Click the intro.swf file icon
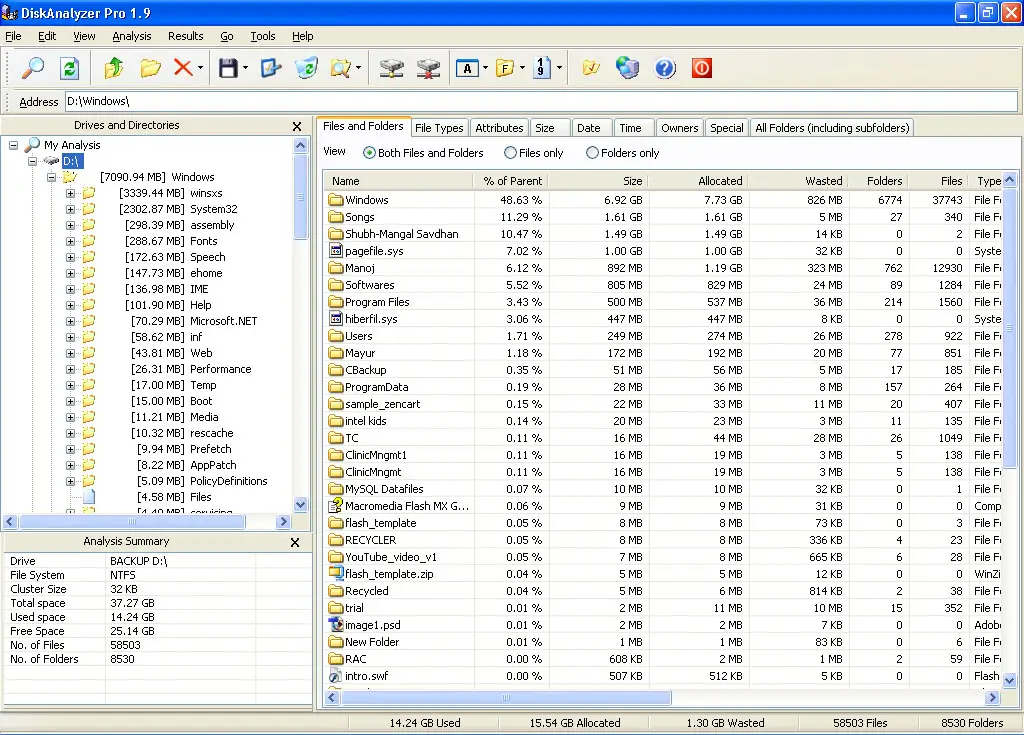The height and width of the screenshot is (735, 1024). pyautogui.click(x=336, y=676)
